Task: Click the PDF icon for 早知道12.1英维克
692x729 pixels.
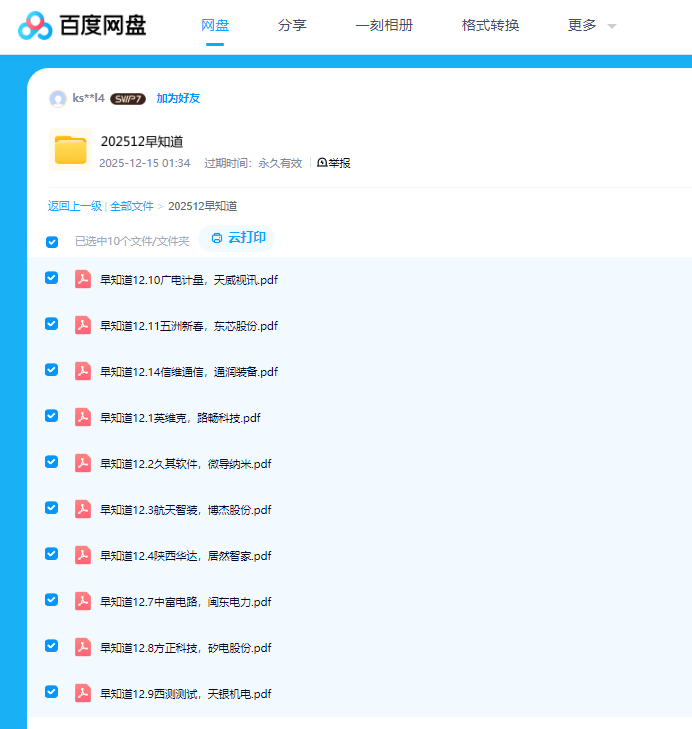Action: pyautogui.click(x=83, y=418)
